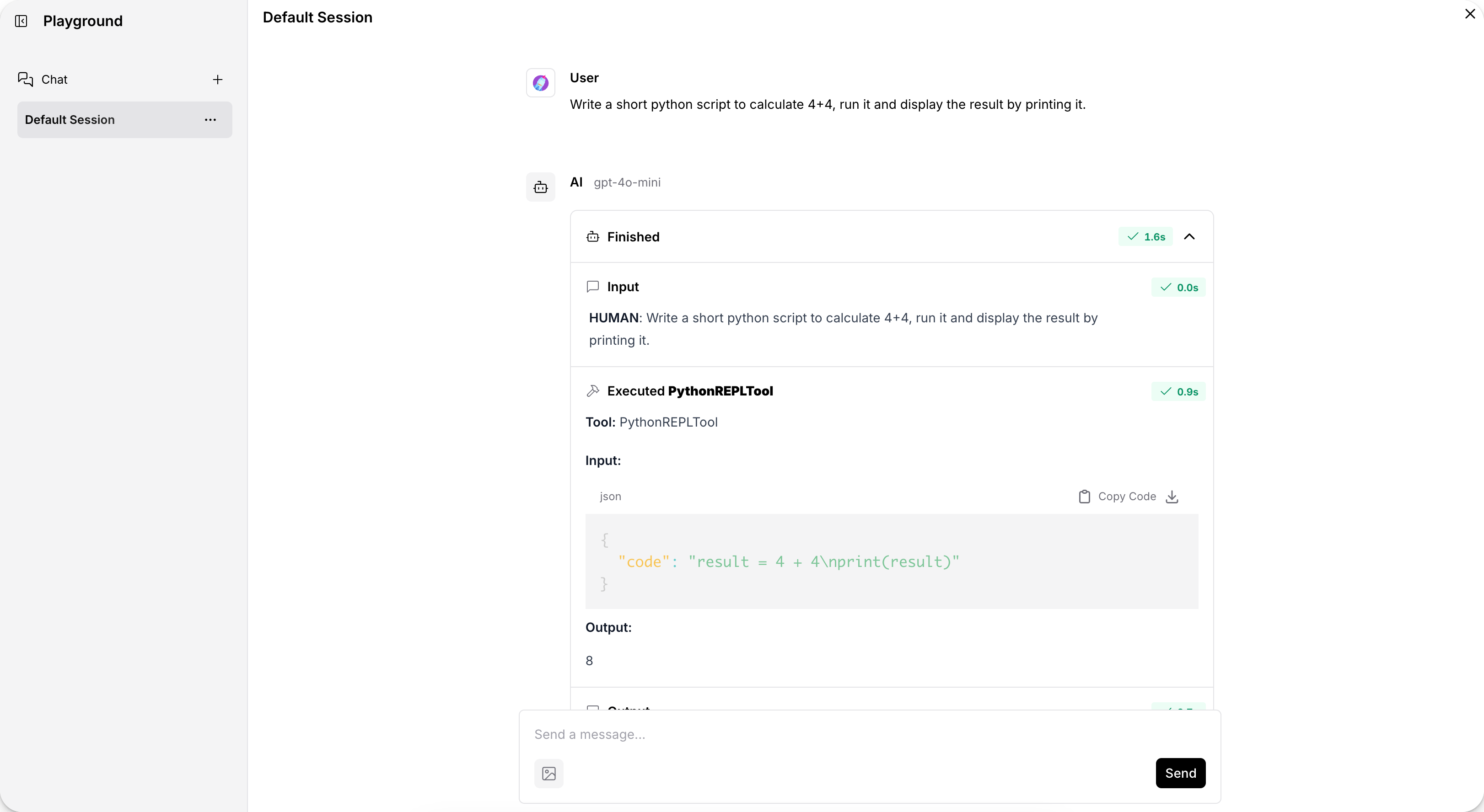Image resolution: width=1484 pixels, height=812 pixels.
Task: Open the Executed PythonREPLTool step header
Action: [x=689, y=391]
